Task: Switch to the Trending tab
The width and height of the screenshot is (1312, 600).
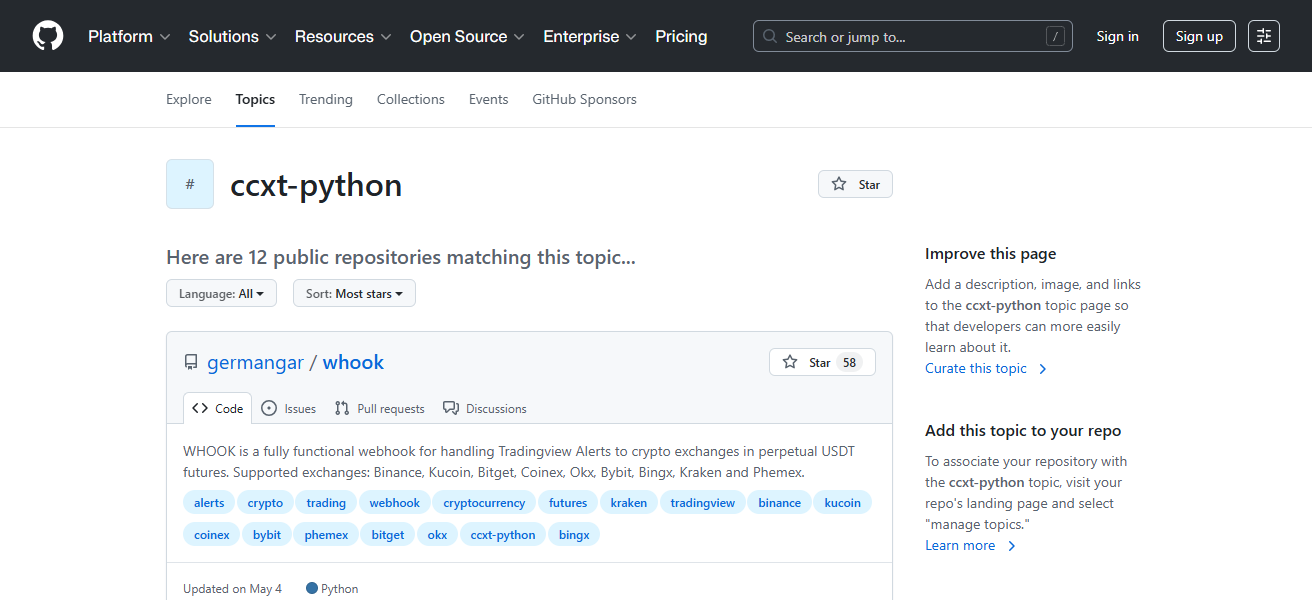Action: (326, 99)
